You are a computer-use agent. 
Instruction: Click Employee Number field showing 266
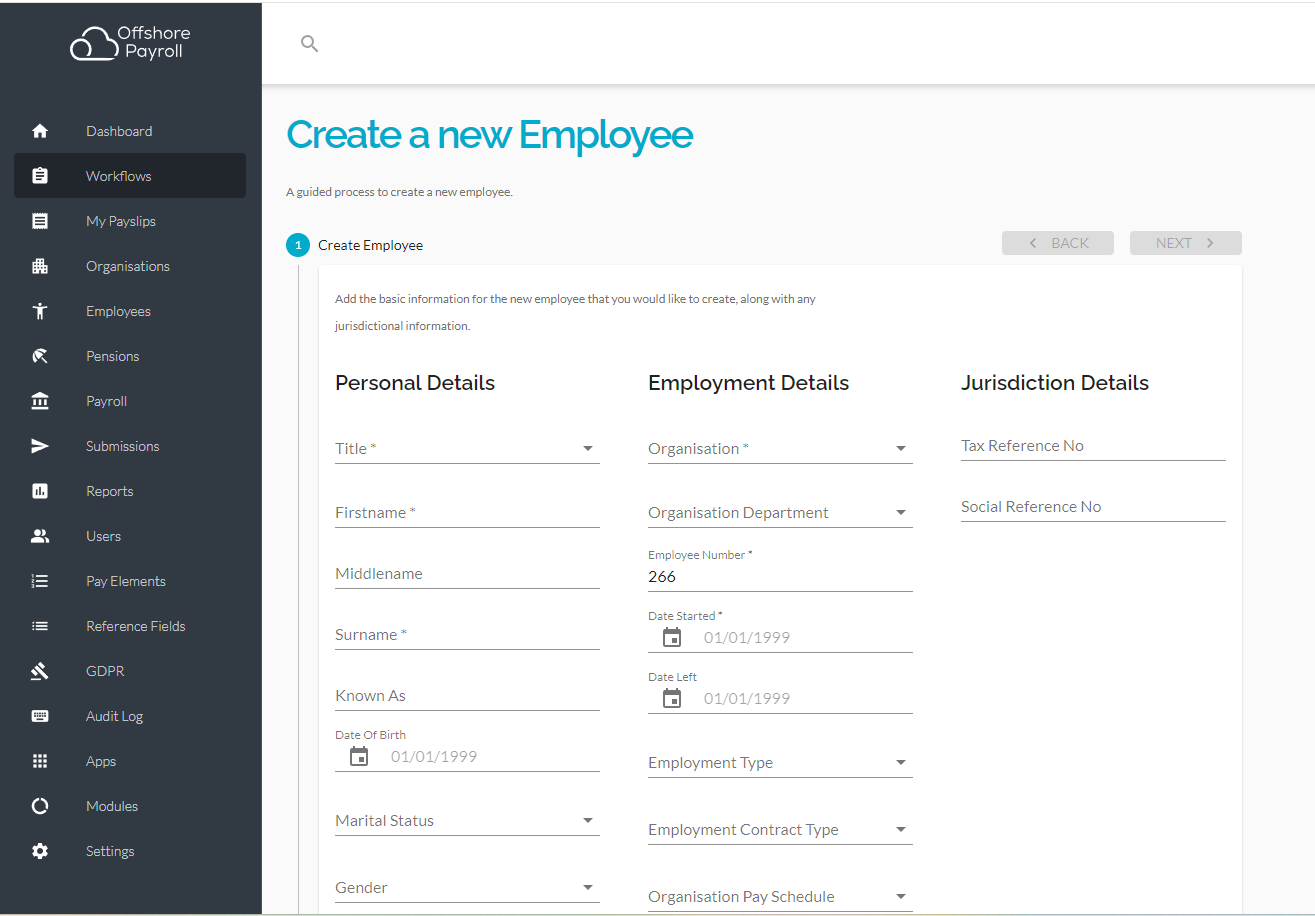point(780,576)
